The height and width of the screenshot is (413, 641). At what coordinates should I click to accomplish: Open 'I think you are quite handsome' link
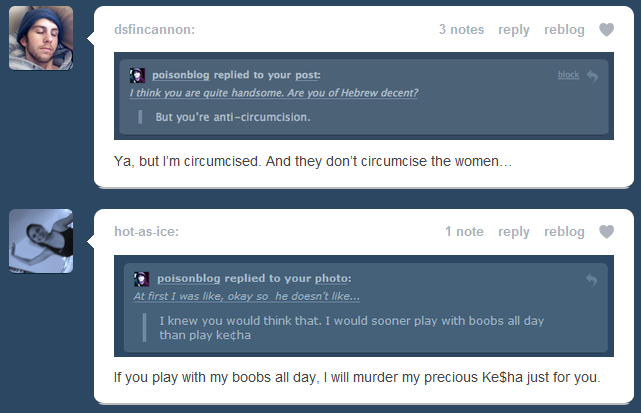274,93
